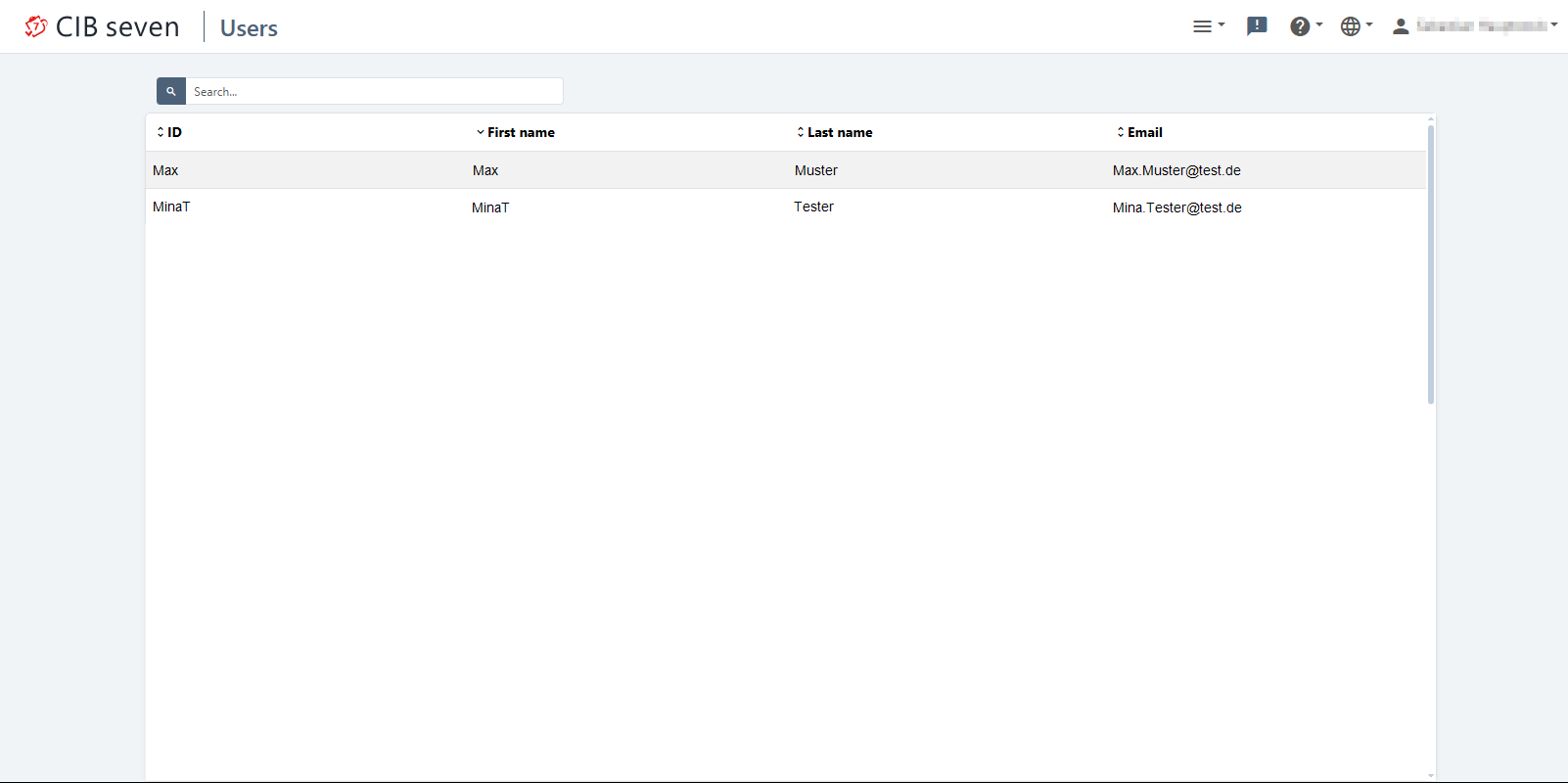This screenshot has width=1568, height=783.
Task: Click the Max.Muster@test.de email cell
Action: (1176, 170)
